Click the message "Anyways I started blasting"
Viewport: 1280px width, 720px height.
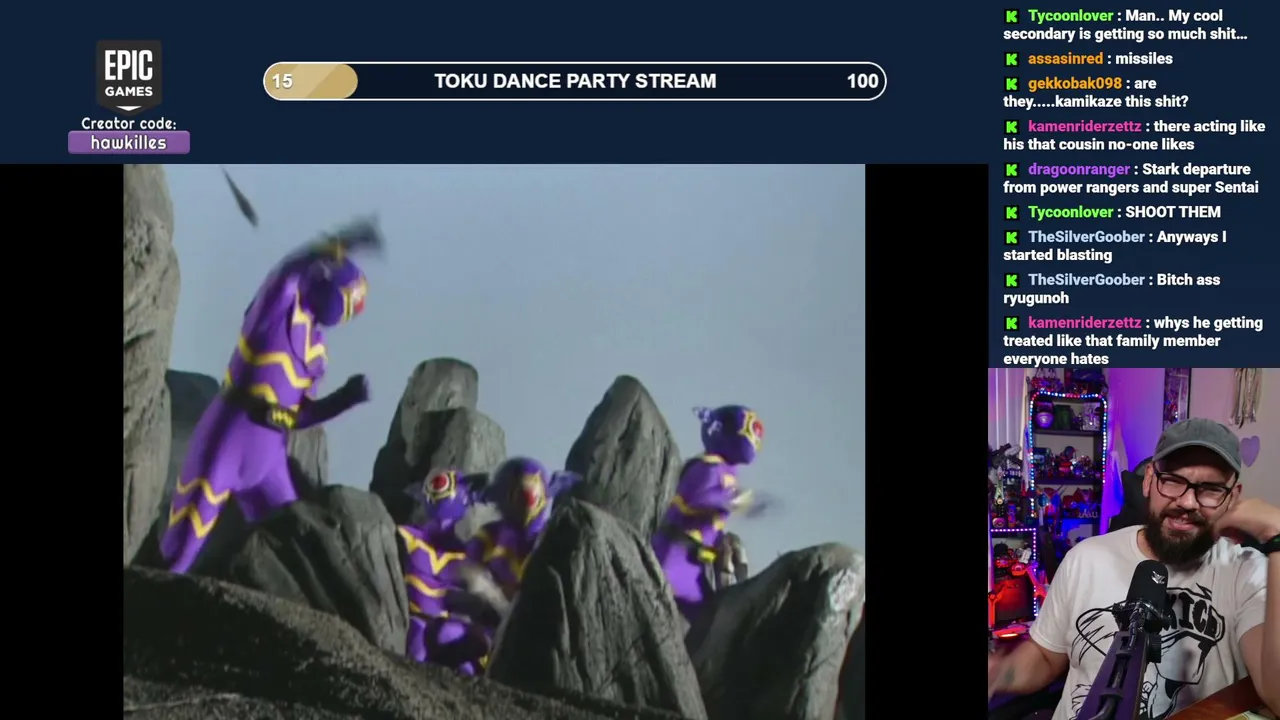(1115, 246)
